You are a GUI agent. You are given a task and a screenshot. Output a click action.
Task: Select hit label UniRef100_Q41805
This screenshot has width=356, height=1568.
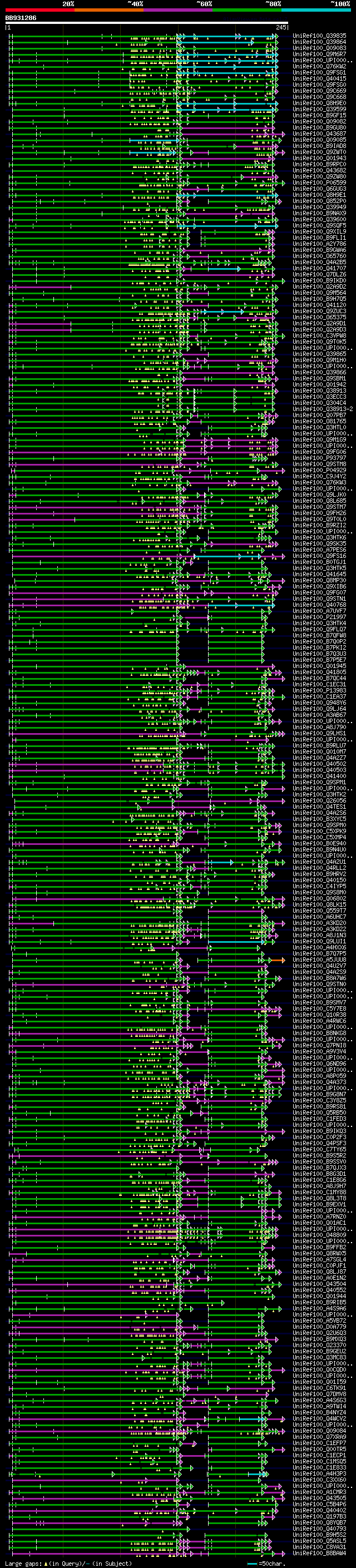click(x=319, y=672)
